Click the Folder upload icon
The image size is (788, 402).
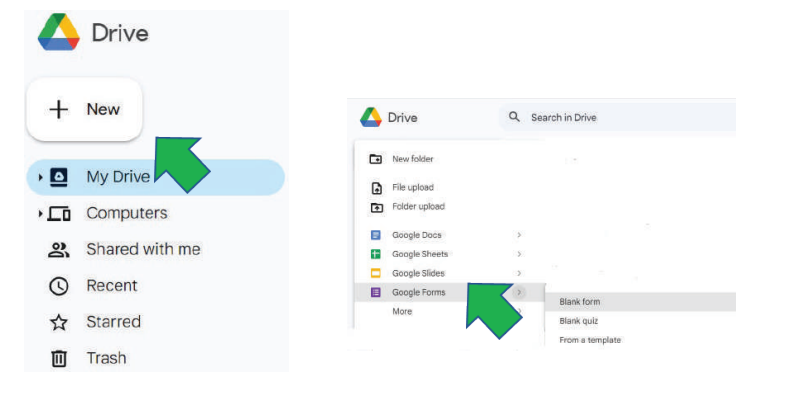pyautogui.click(x=376, y=207)
